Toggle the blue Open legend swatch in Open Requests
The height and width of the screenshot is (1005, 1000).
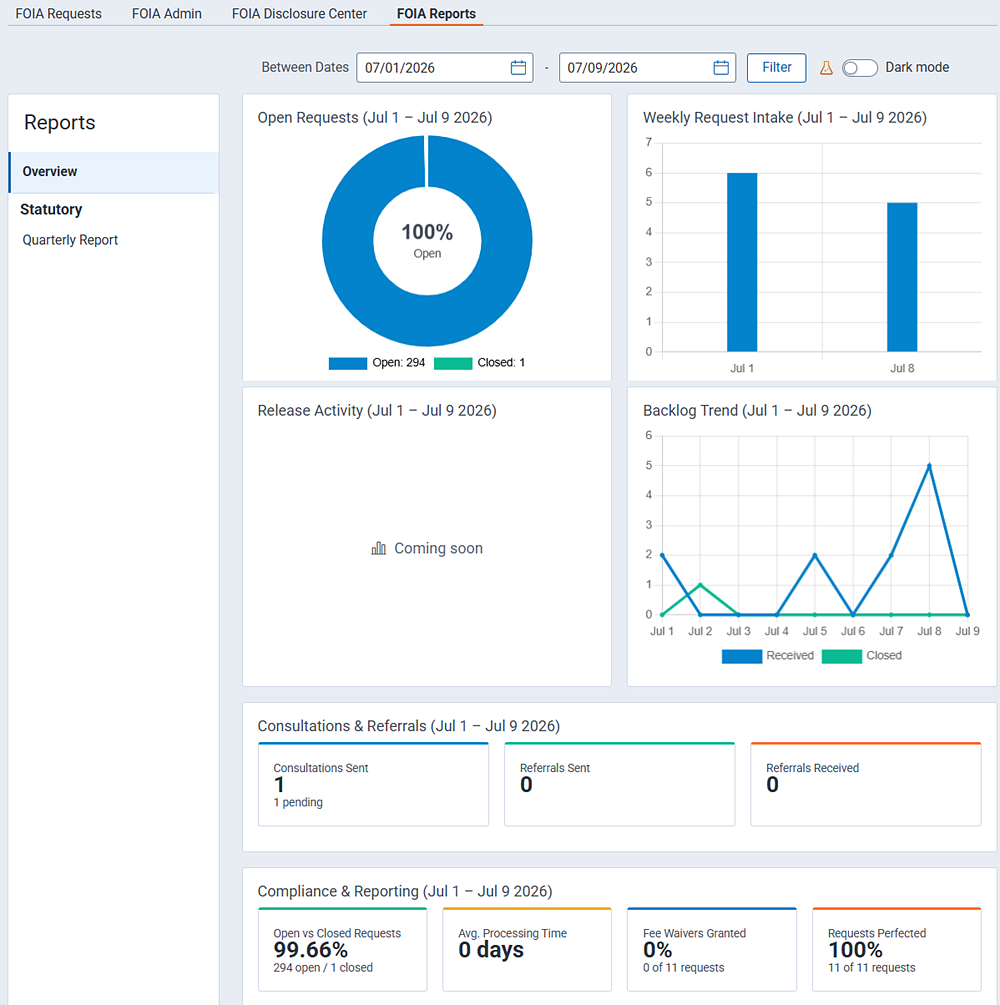347,363
